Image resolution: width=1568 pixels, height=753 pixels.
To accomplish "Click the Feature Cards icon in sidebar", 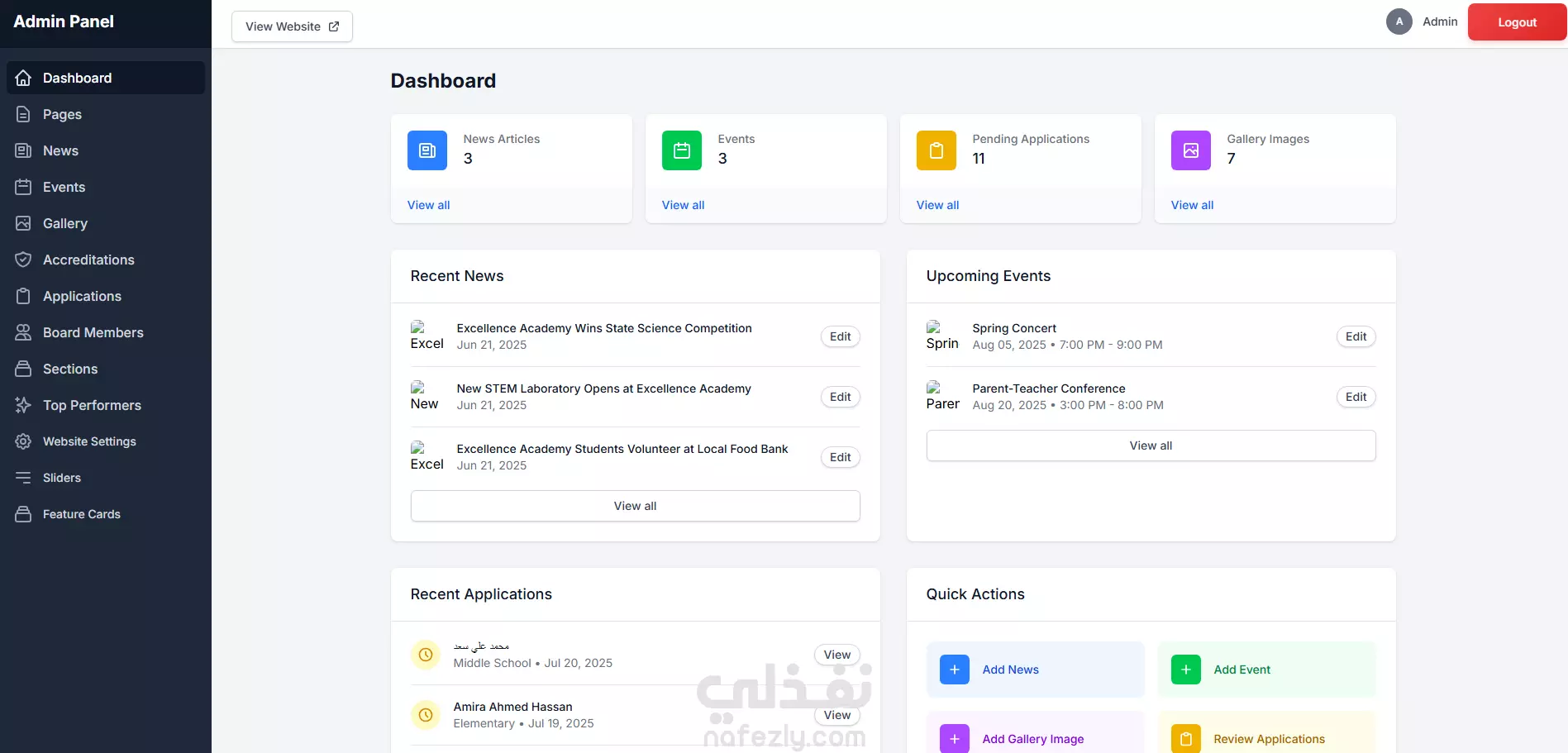I will point(23,514).
